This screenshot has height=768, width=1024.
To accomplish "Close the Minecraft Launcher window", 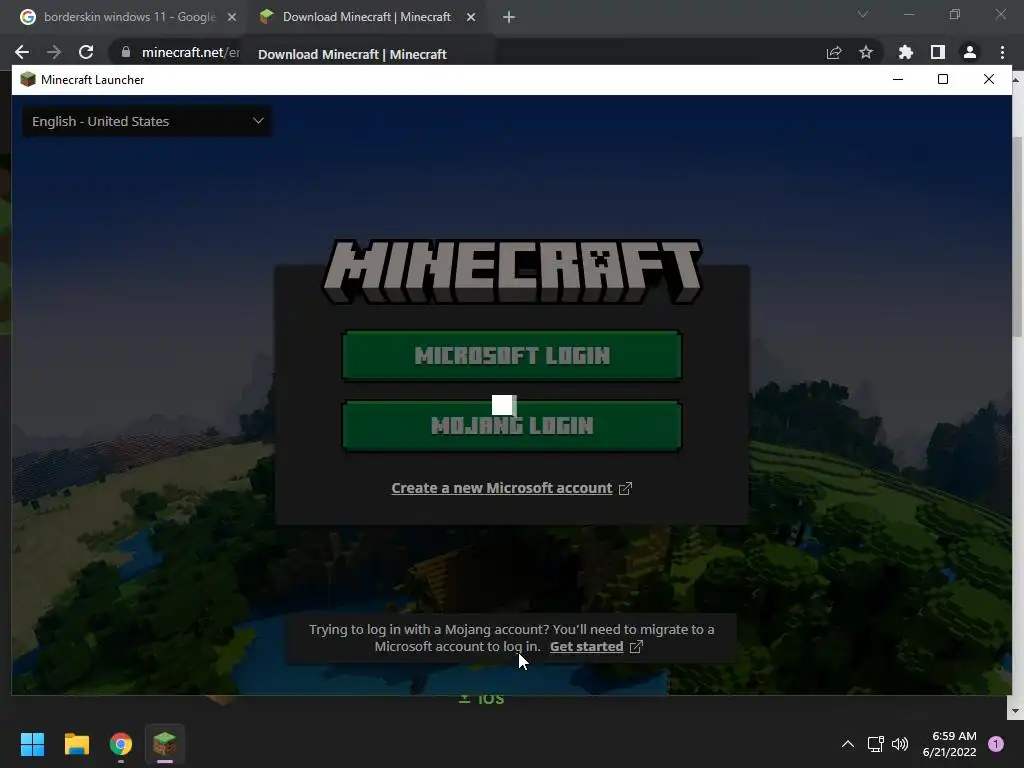I will click(x=989, y=79).
